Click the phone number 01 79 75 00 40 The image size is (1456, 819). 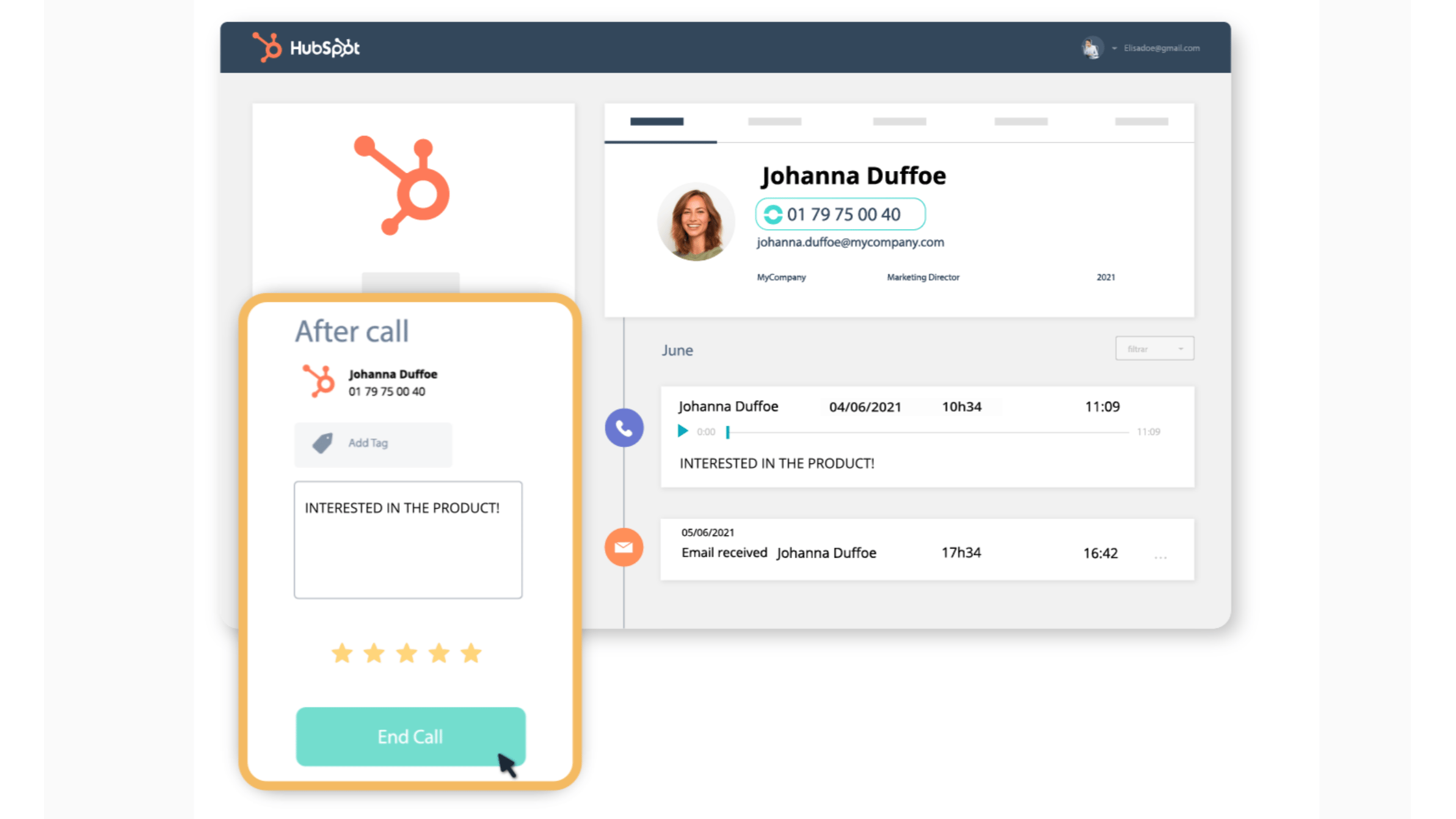pos(840,213)
